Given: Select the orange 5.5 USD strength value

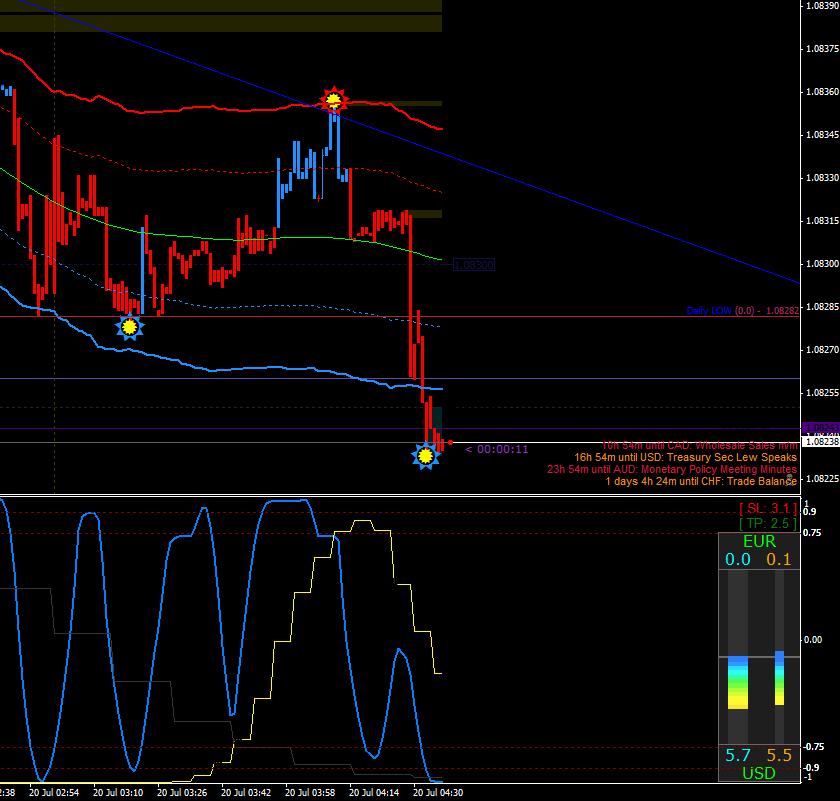Looking at the screenshot, I should 779,755.
